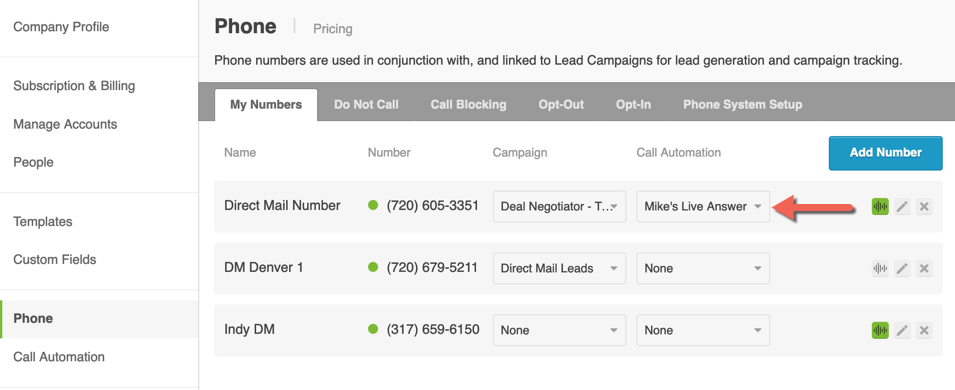The width and height of the screenshot is (955, 390).
Task: Open Mike's Live Answer call automation dropdown
Action: (703, 207)
